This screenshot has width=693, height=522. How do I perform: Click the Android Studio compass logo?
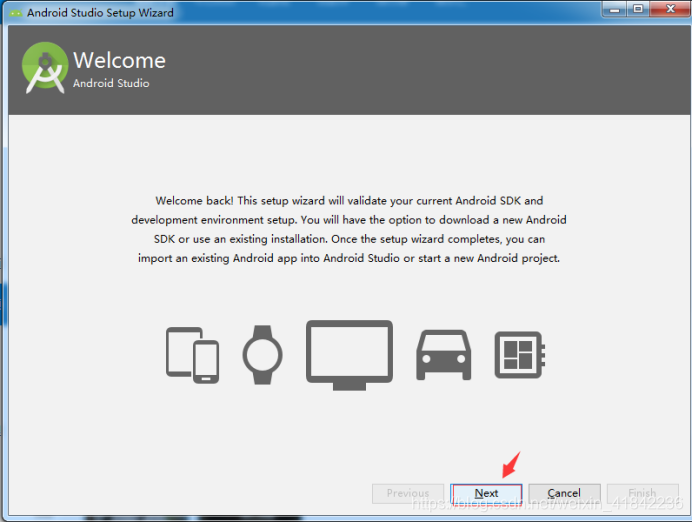coord(45,68)
